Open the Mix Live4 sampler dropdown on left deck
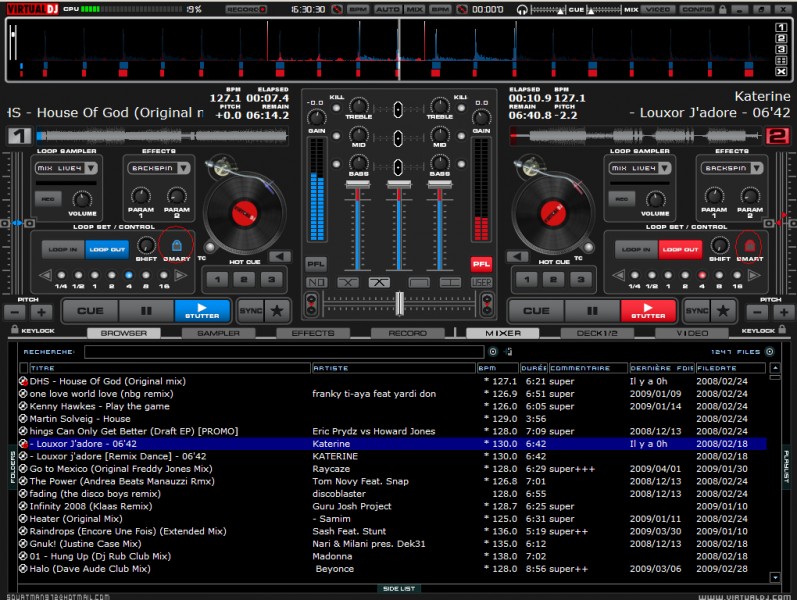This screenshot has height=600, width=797. point(66,169)
